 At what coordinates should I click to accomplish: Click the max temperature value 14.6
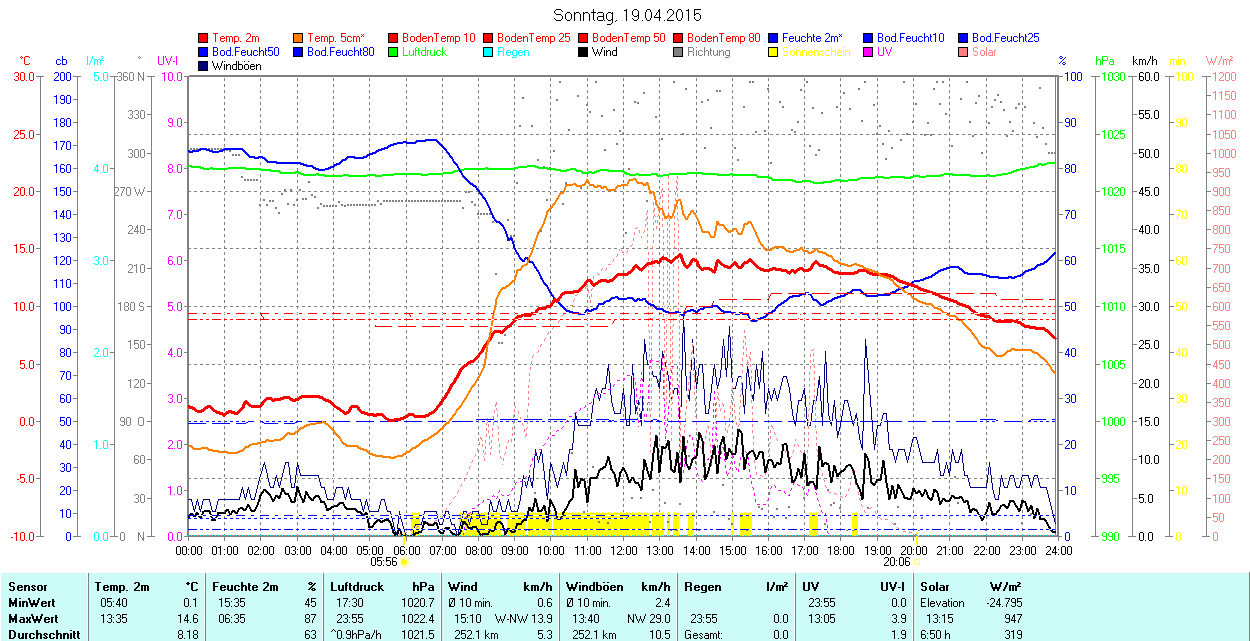(x=190, y=619)
